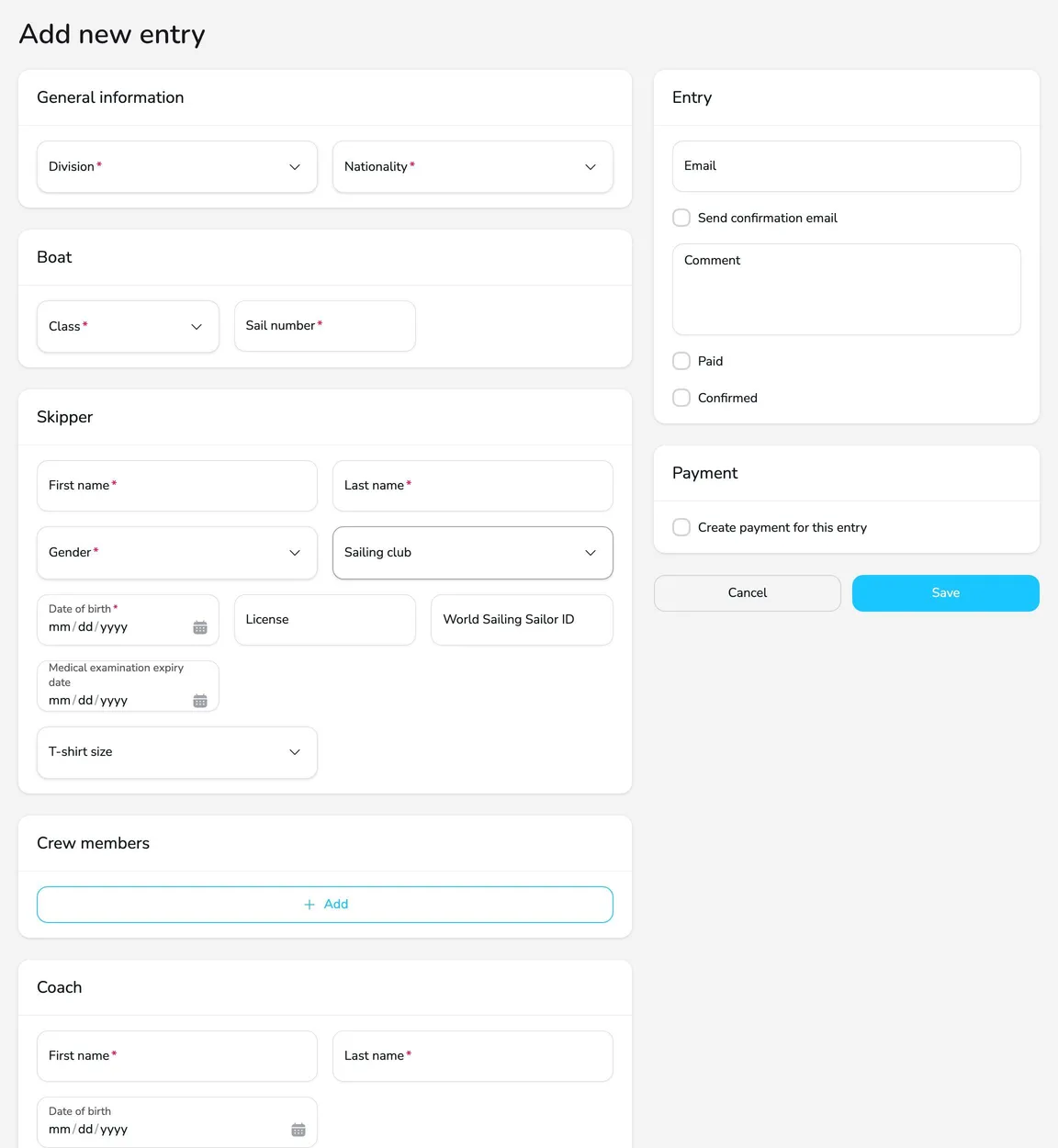This screenshot has width=1058, height=1148.
Task: Click the 'Add new entry' page title
Action: coord(112,34)
